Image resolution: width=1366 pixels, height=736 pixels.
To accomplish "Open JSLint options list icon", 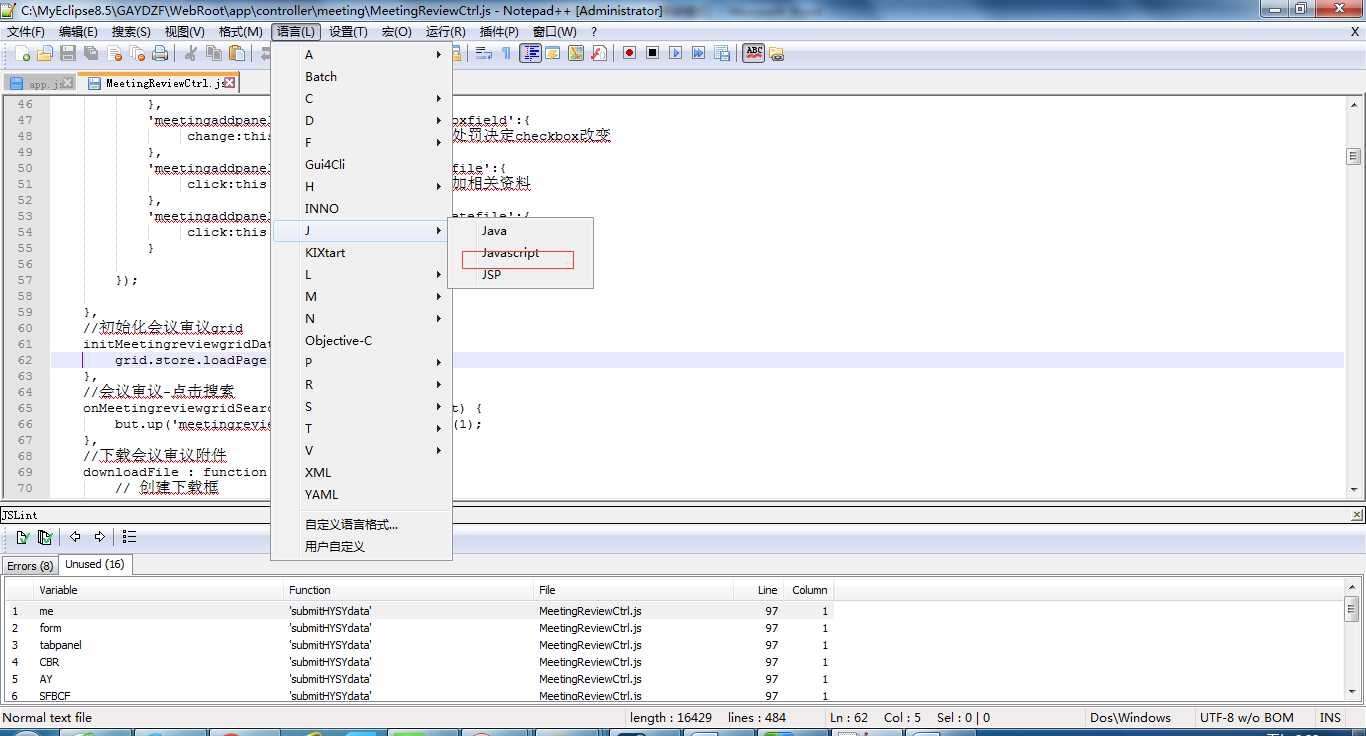I will (129, 537).
